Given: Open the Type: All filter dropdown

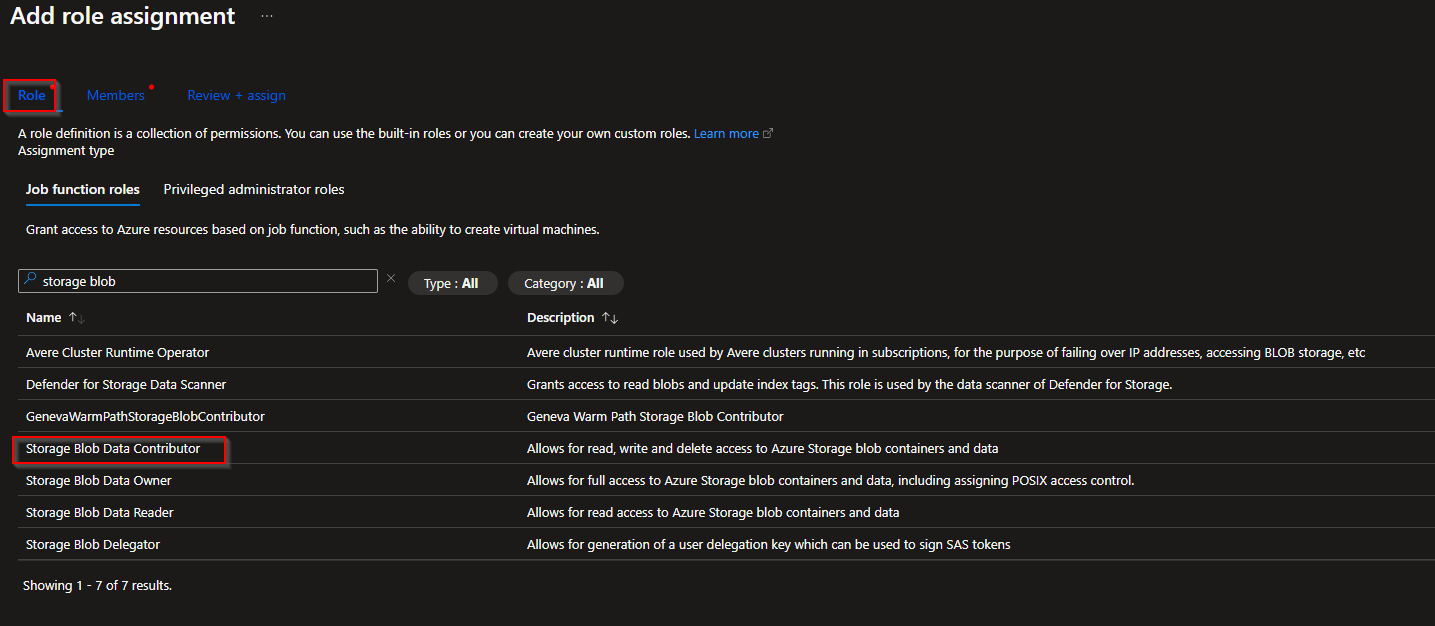Looking at the screenshot, I should 452,282.
